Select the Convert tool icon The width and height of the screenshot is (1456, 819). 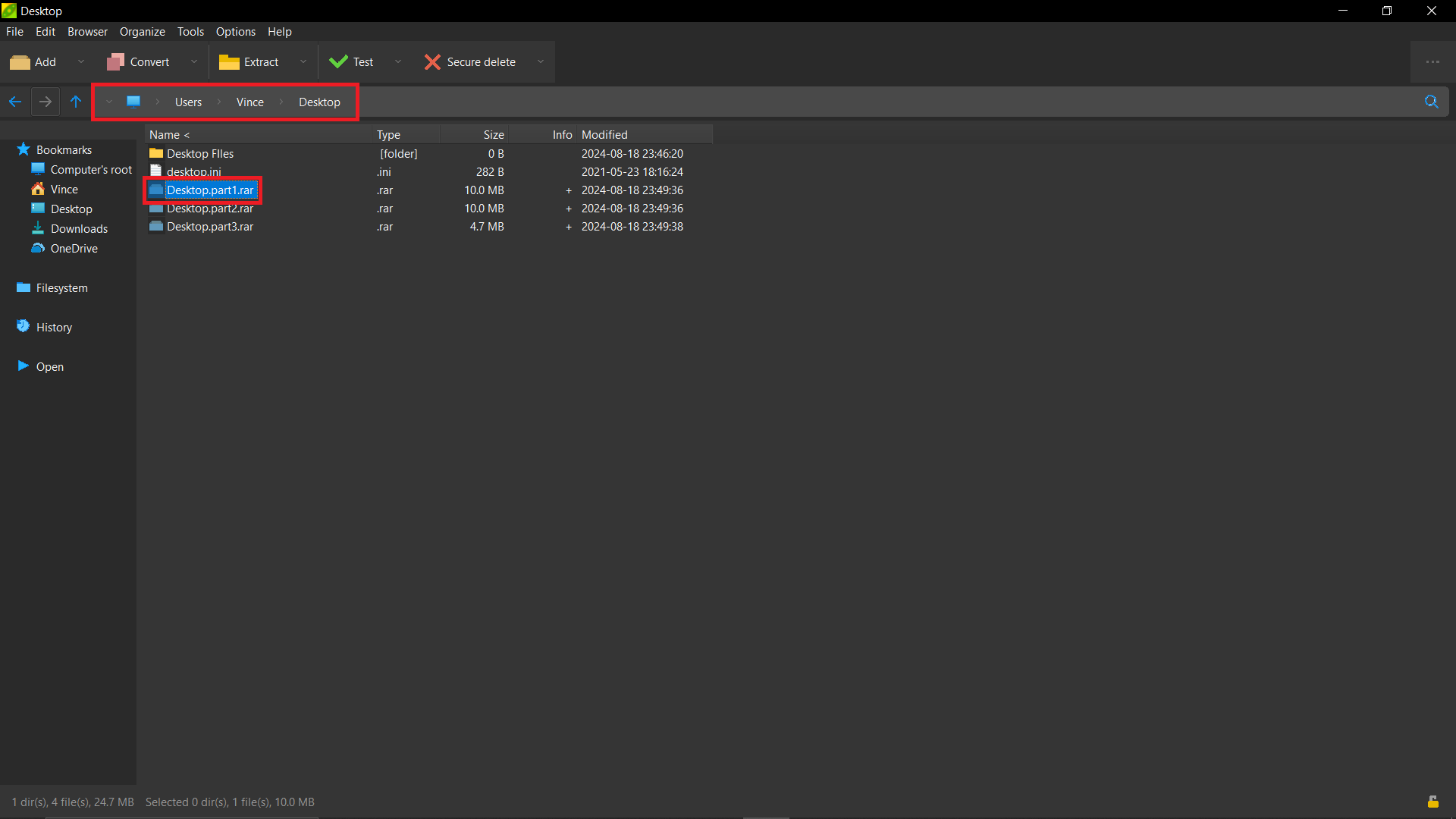coord(115,61)
